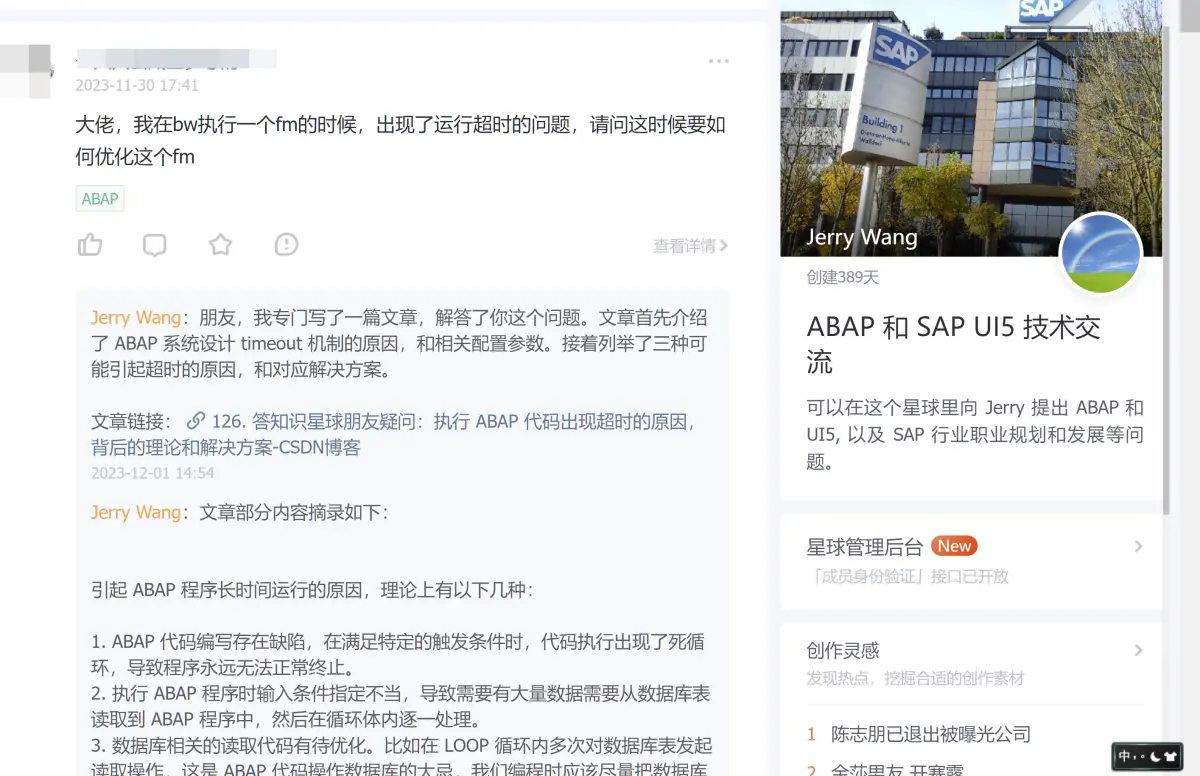
Task: Click the New badge beside 星球管理后台
Action: pos(954,546)
